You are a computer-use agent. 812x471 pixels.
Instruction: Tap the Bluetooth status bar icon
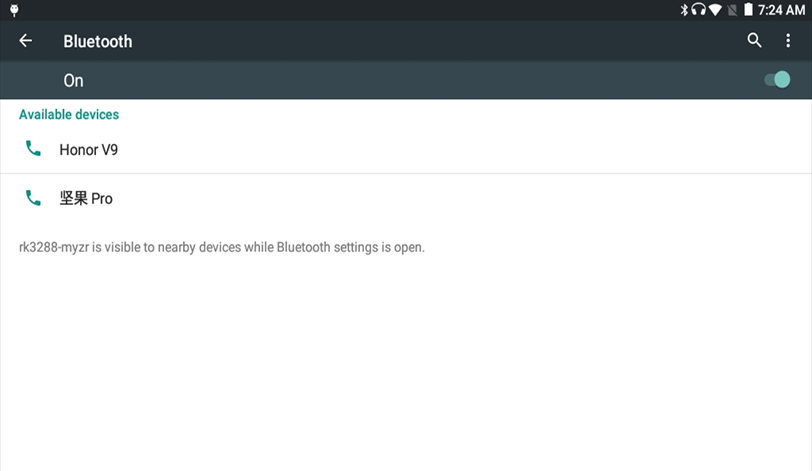pyautogui.click(x=684, y=10)
